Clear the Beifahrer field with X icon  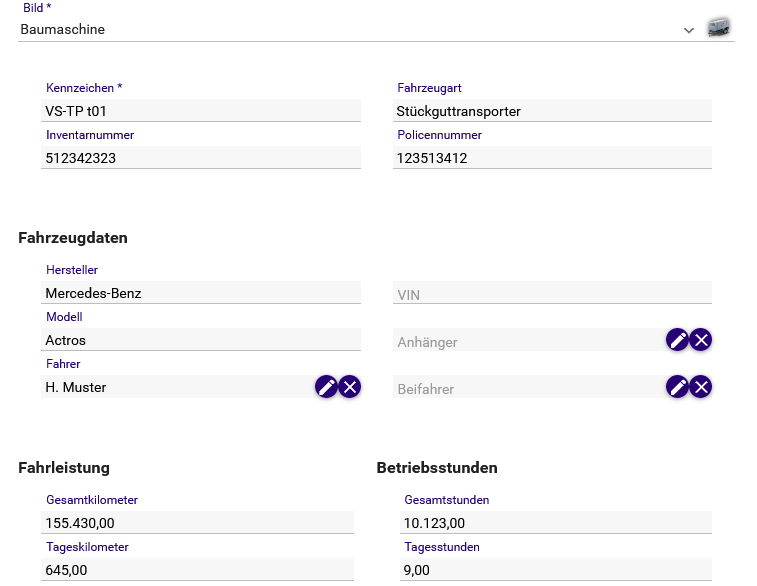click(x=701, y=387)
